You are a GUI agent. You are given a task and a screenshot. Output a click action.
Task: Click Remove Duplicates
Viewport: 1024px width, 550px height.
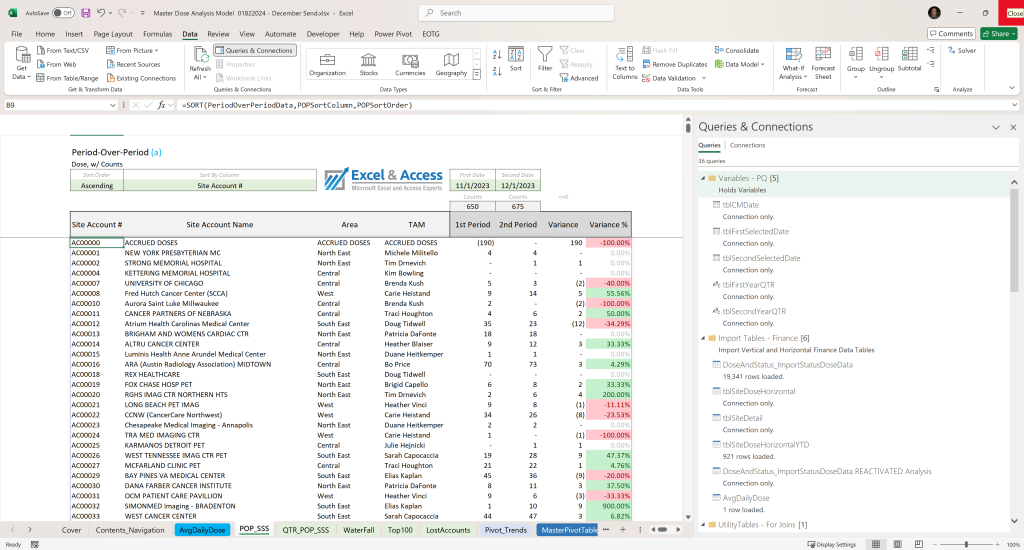675,64
